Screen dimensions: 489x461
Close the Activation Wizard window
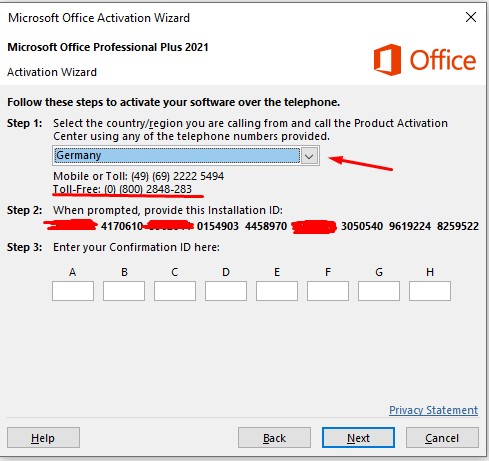471,17
